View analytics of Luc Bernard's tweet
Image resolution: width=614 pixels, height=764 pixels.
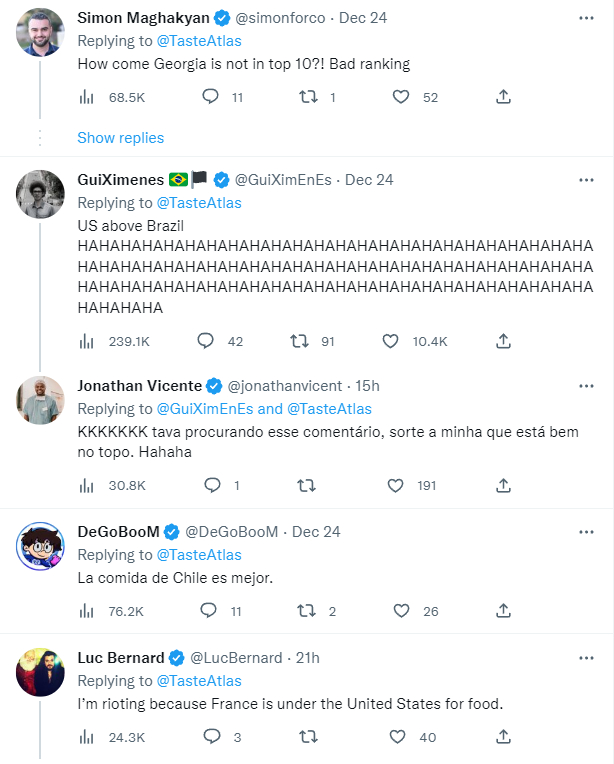tap(87, 737)
